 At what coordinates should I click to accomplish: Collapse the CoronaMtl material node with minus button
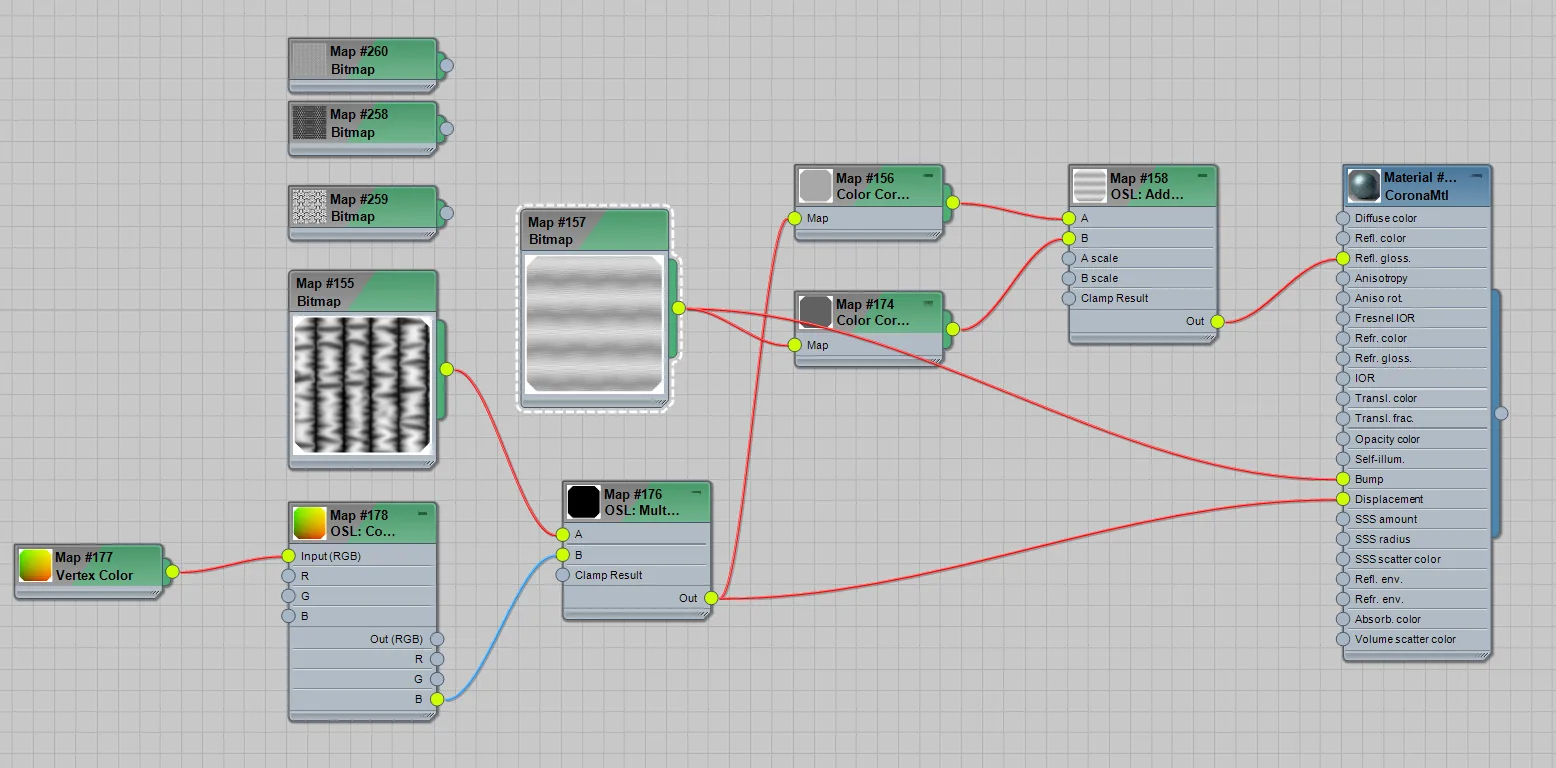click(1476, 175)
